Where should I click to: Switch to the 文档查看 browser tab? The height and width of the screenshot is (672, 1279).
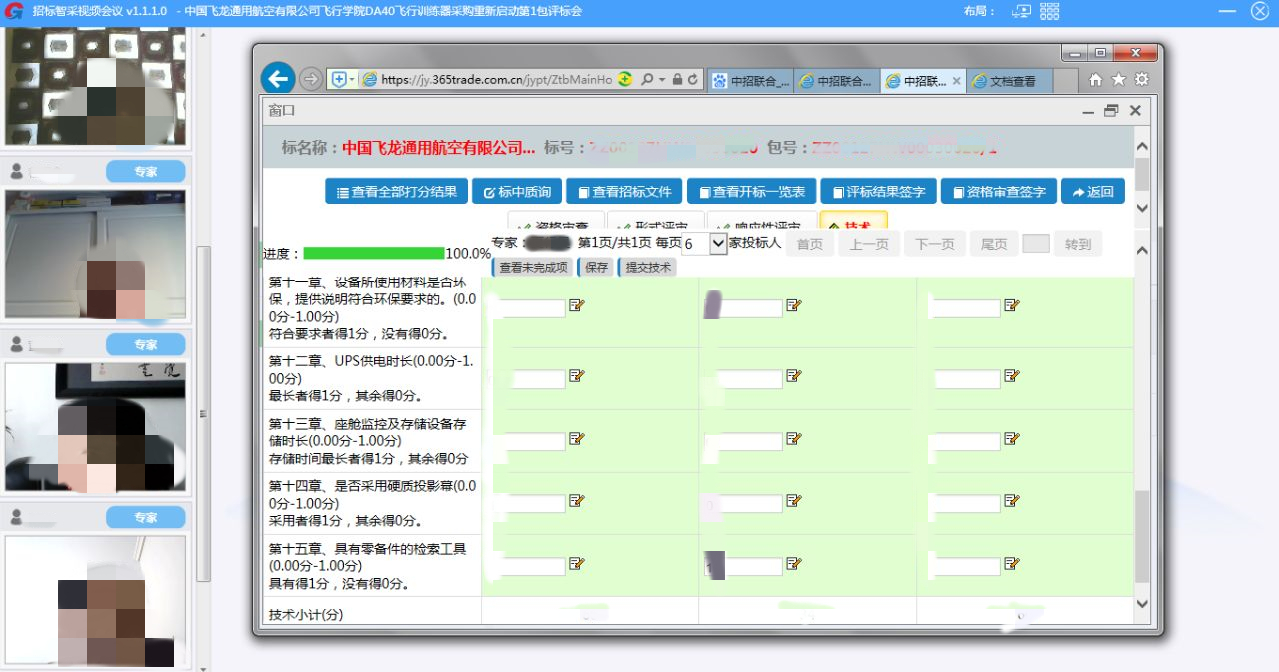point(1012,82)
